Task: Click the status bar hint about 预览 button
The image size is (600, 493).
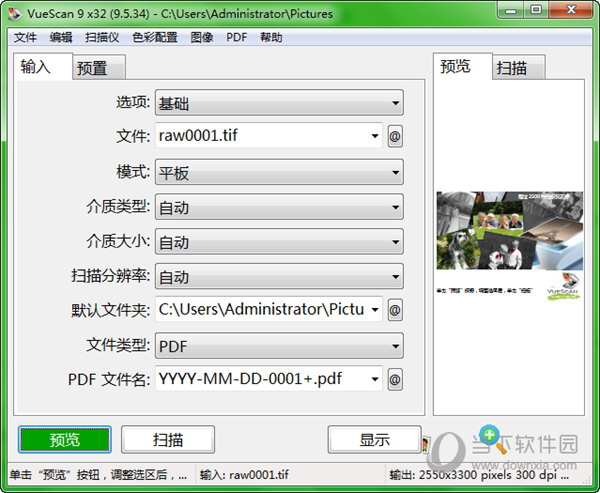Action: tap(98, 475)
